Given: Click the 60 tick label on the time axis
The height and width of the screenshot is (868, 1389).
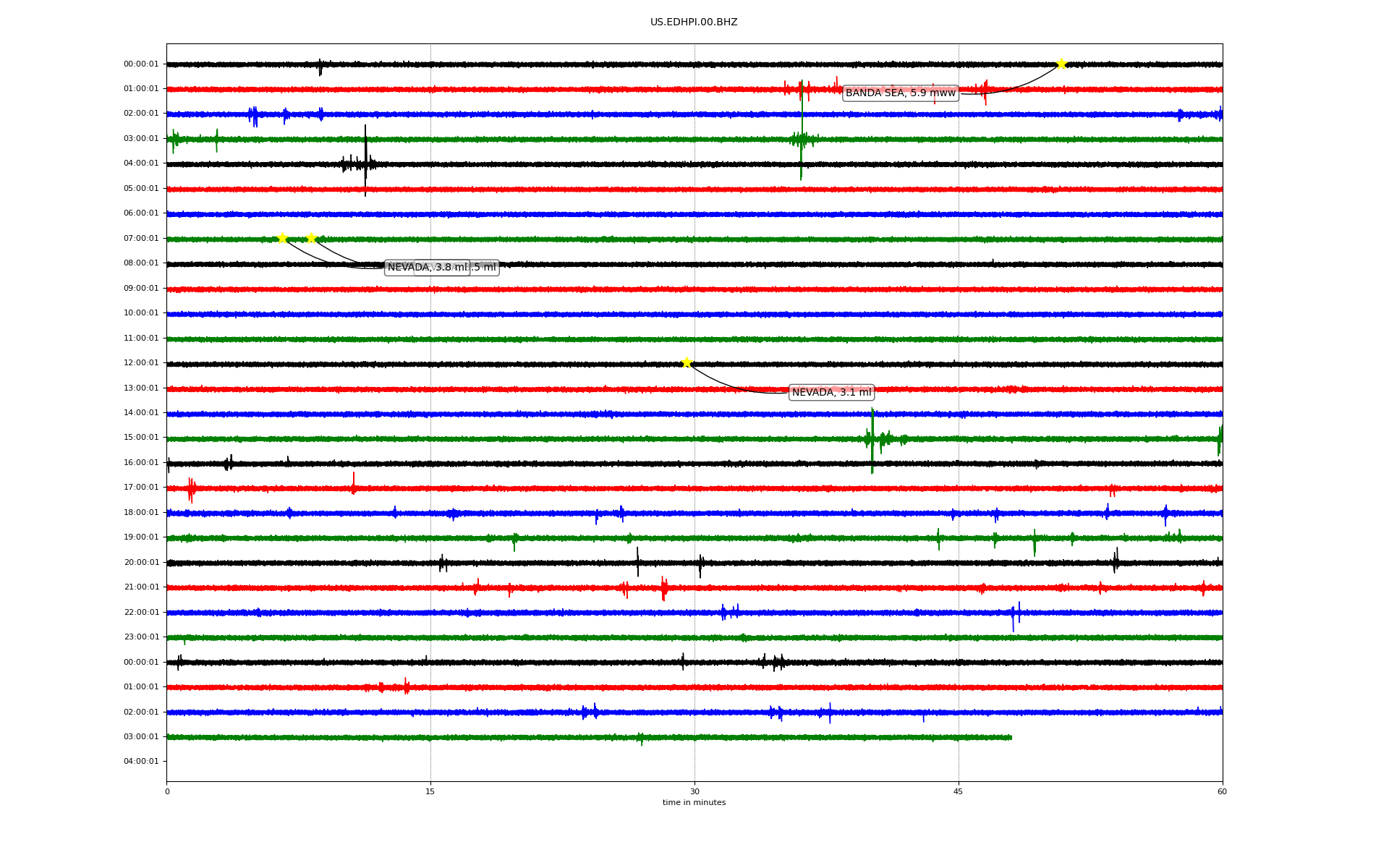Looking at the screenshot, I should tap(1223, 791).
